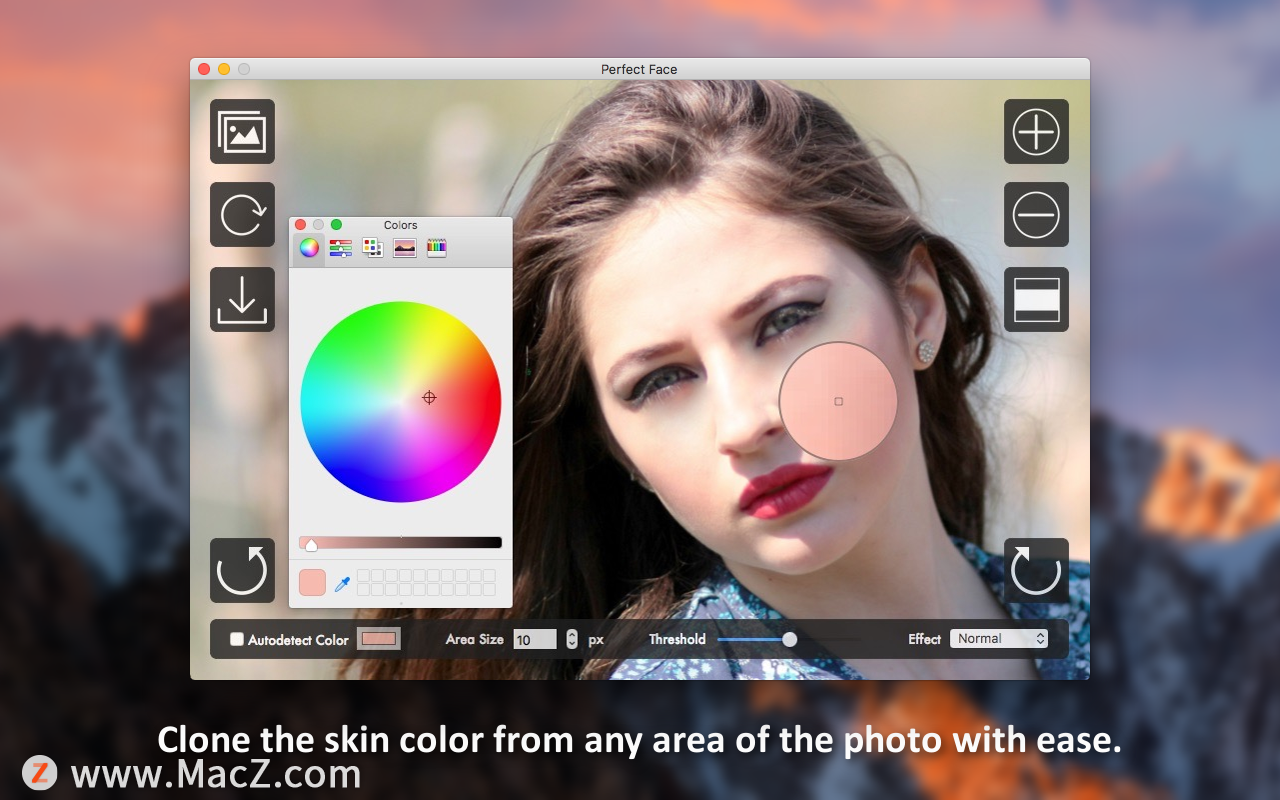This screenshot has width=1280, height=800.
Task: Click the brightness slider in Colors panel
Action: point(400,543)
